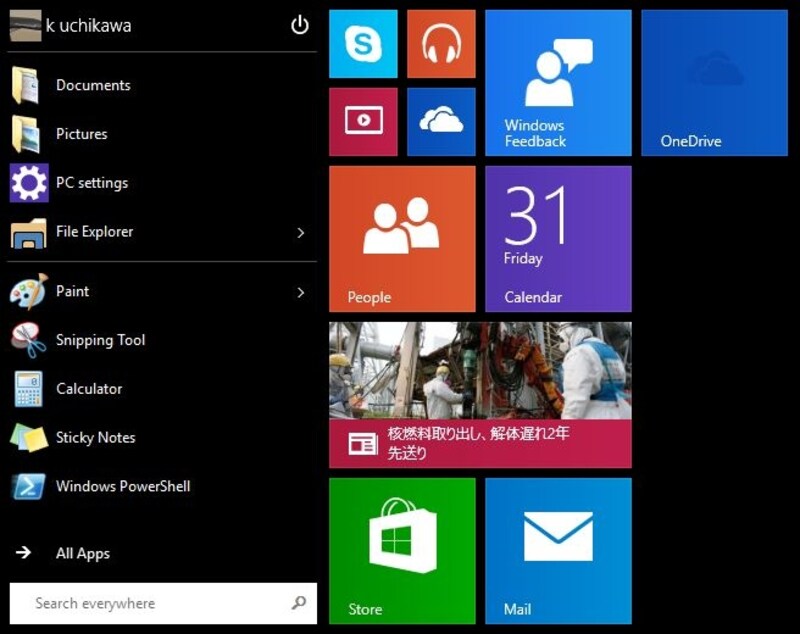Open the Mail tile
This screenshot has width=800, height=634.
(558, 550)
